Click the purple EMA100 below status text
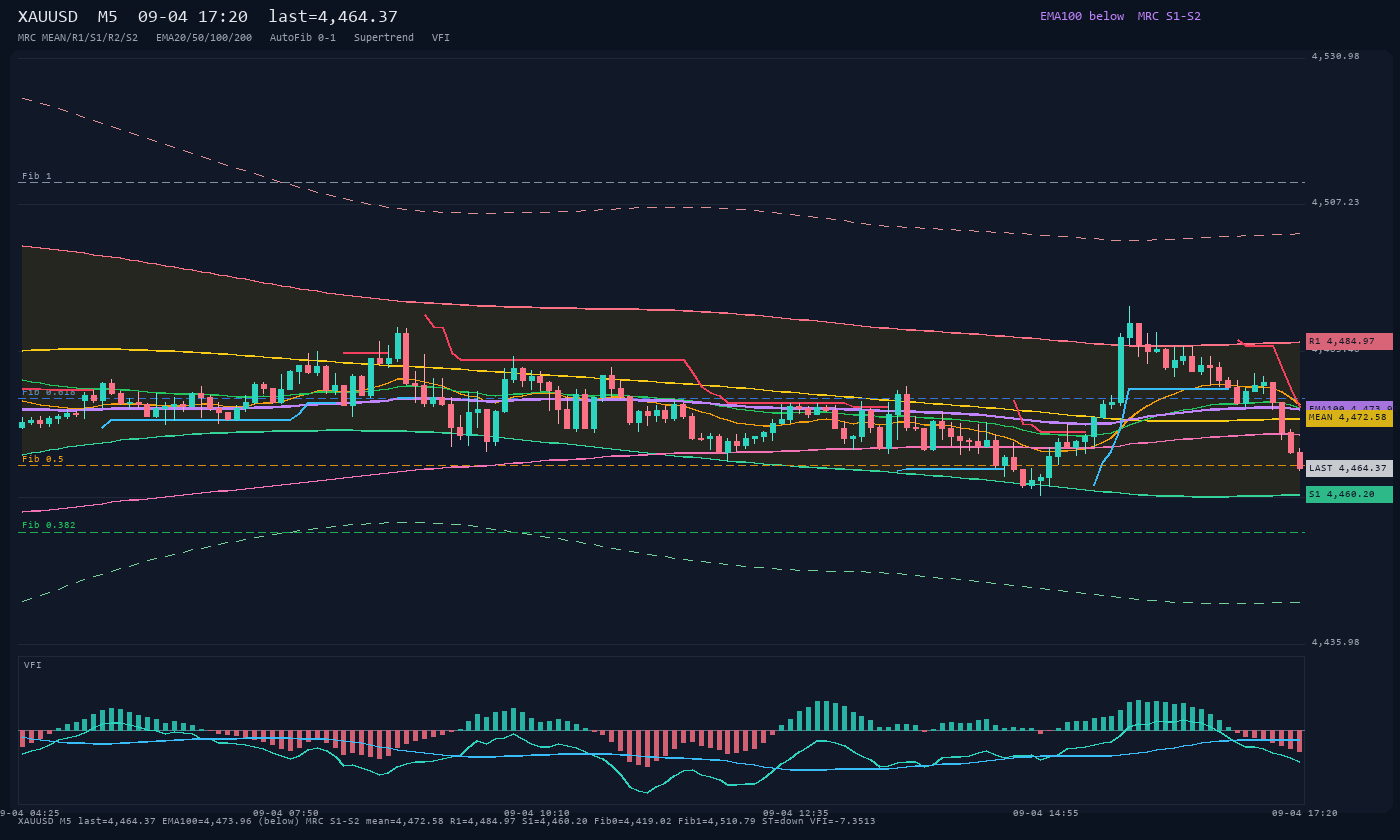 [1082, 16]
